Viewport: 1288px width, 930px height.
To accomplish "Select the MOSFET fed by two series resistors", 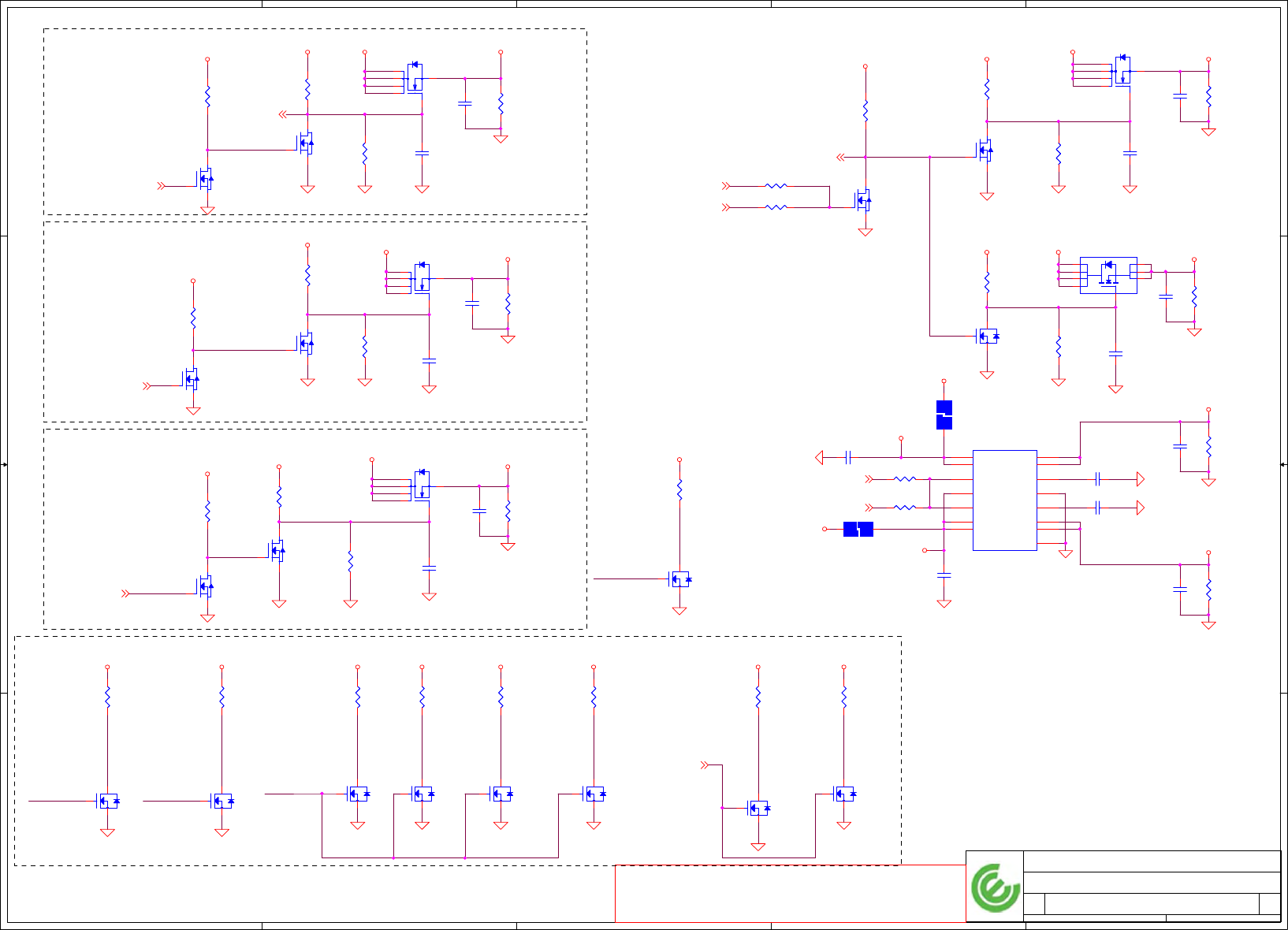I will (863, 200).
